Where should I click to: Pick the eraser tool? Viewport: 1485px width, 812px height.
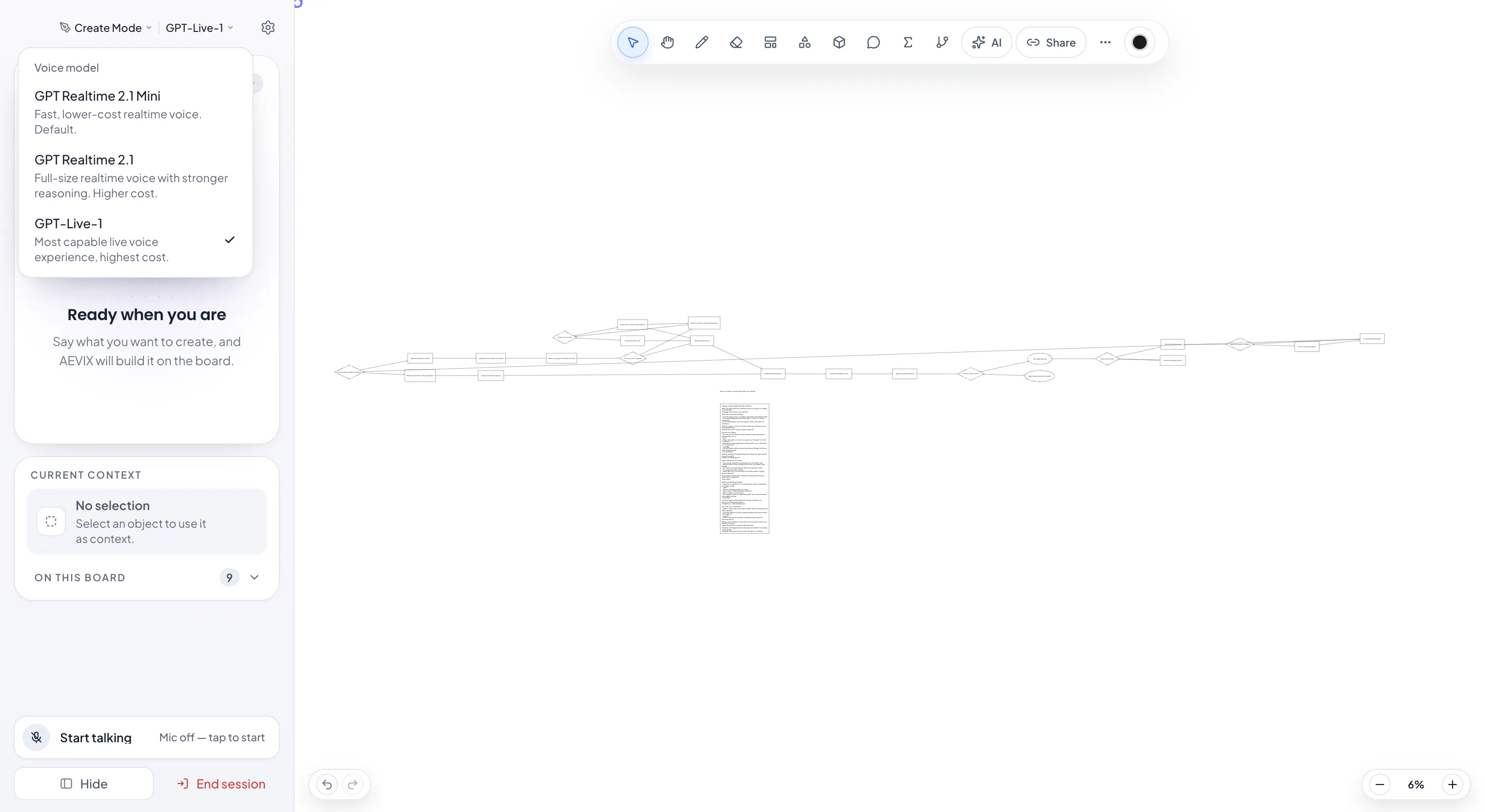(736, 42)
